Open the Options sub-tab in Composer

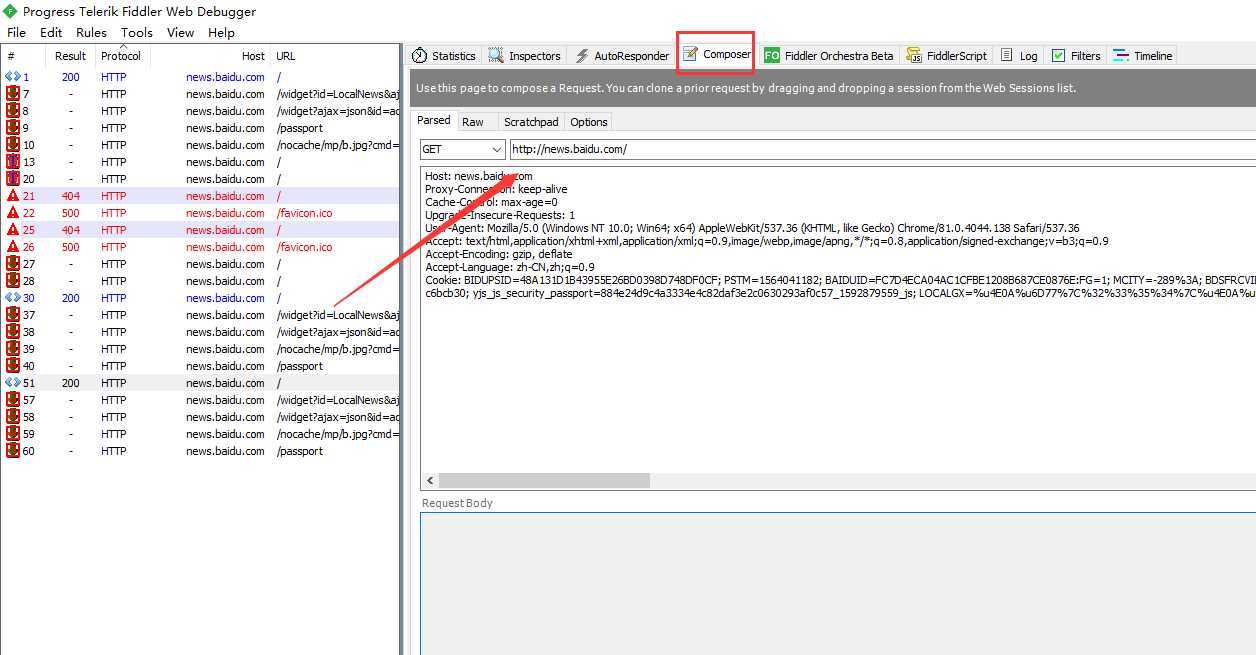click(589, 122)
